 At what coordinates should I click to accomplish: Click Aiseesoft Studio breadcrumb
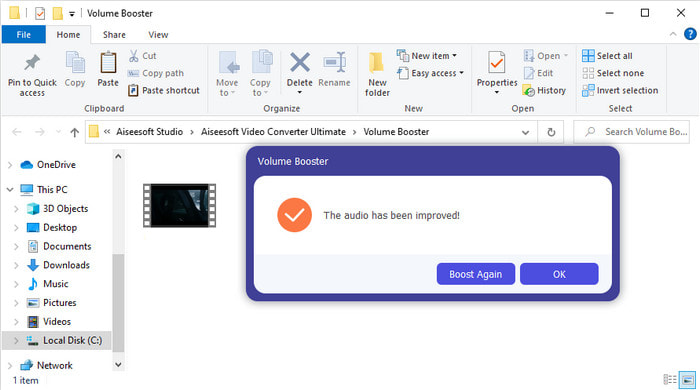(150, 132)
